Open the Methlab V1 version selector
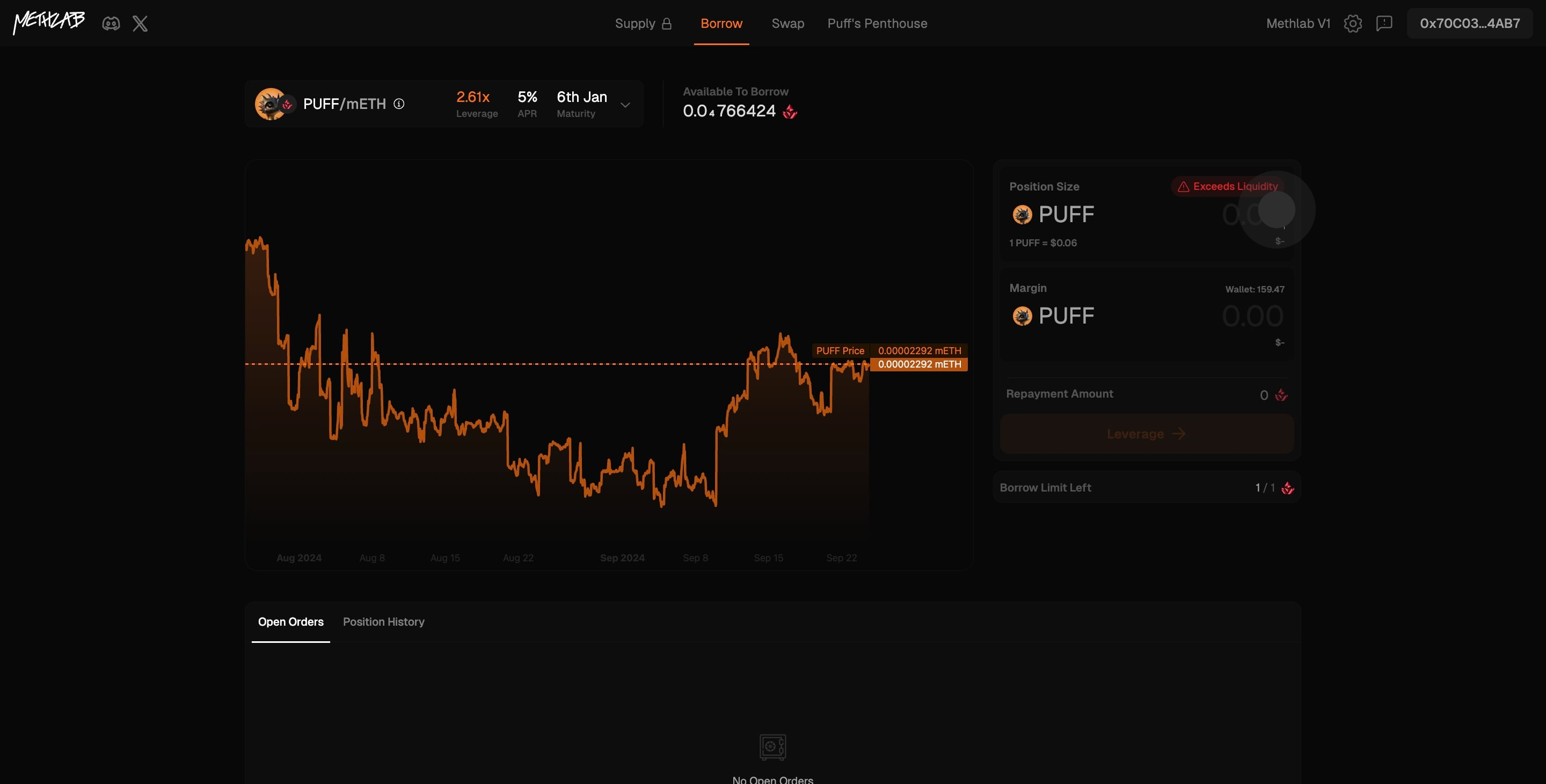This screenshot has width=1546, height=784. [1298, 24]
